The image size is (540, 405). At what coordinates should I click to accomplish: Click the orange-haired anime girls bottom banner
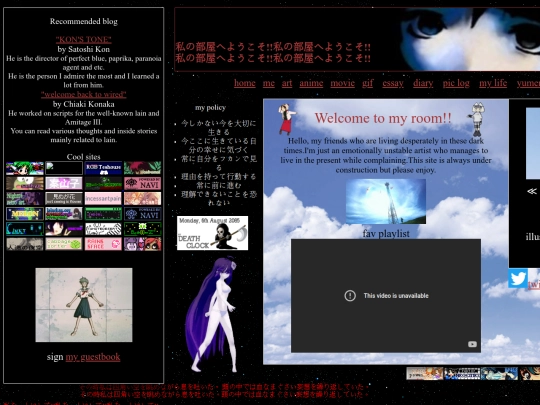(425, 374)
